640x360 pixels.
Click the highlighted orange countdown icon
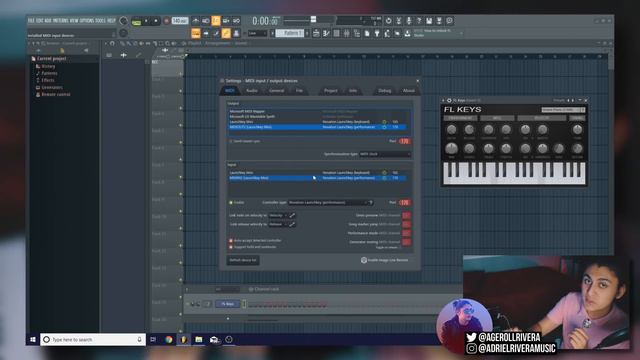pyautogui.click(x=216, y=20)
